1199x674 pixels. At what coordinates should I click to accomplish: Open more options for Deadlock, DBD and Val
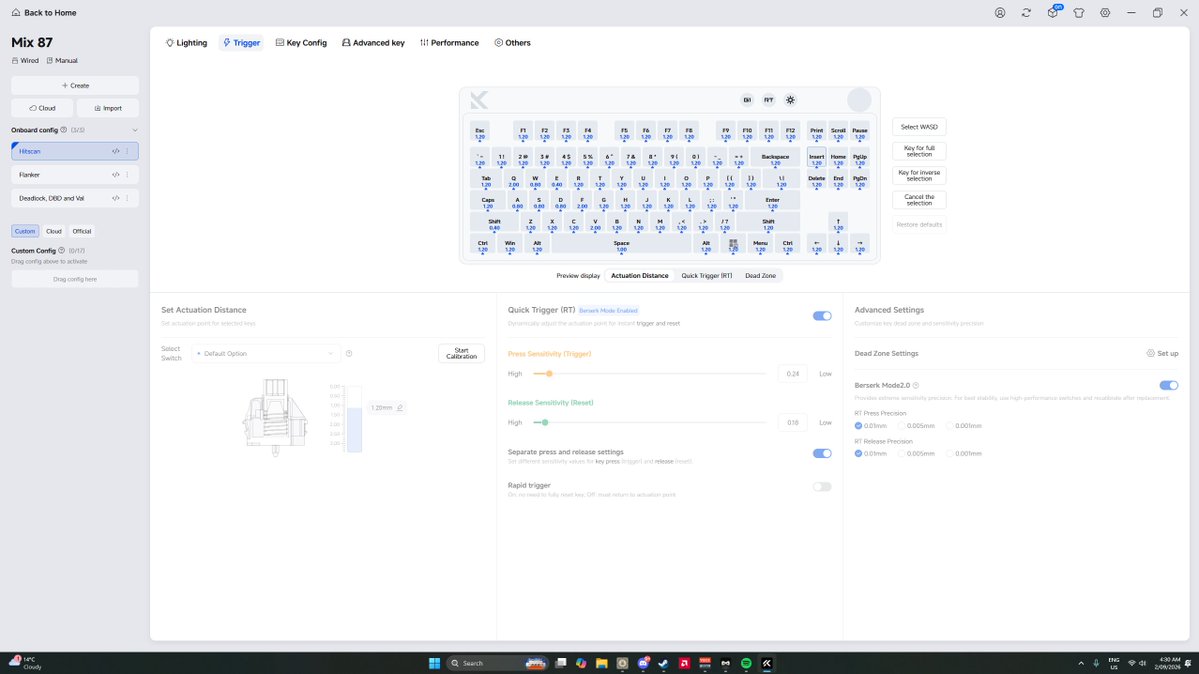point(128,198)
